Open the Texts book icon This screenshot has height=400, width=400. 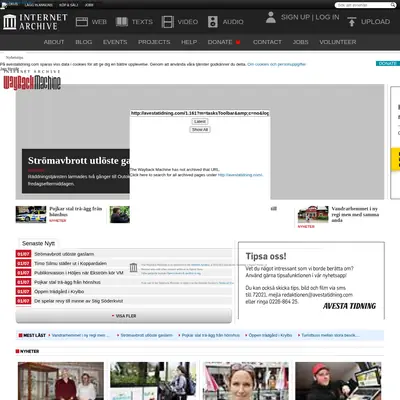pos(122,22)
